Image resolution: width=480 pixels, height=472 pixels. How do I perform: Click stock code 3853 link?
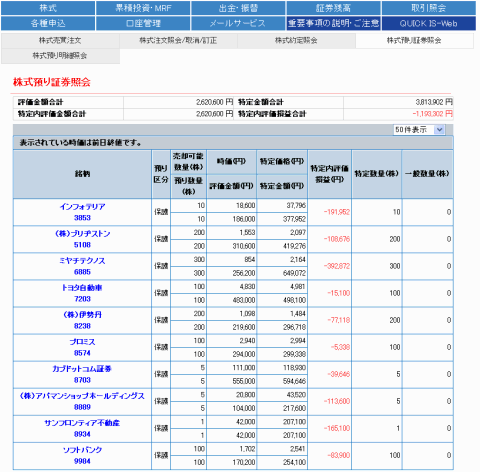pos(82,218)
